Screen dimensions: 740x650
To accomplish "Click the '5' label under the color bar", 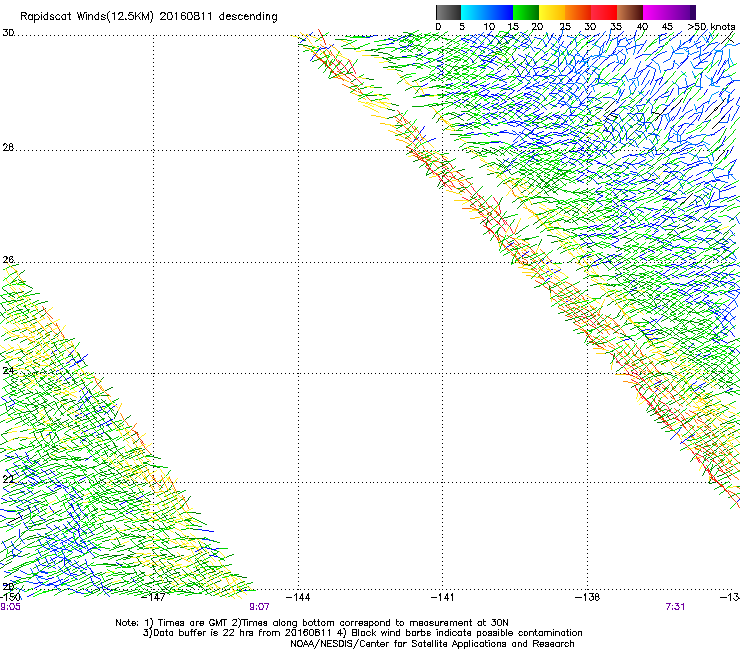I will [462, 27].
